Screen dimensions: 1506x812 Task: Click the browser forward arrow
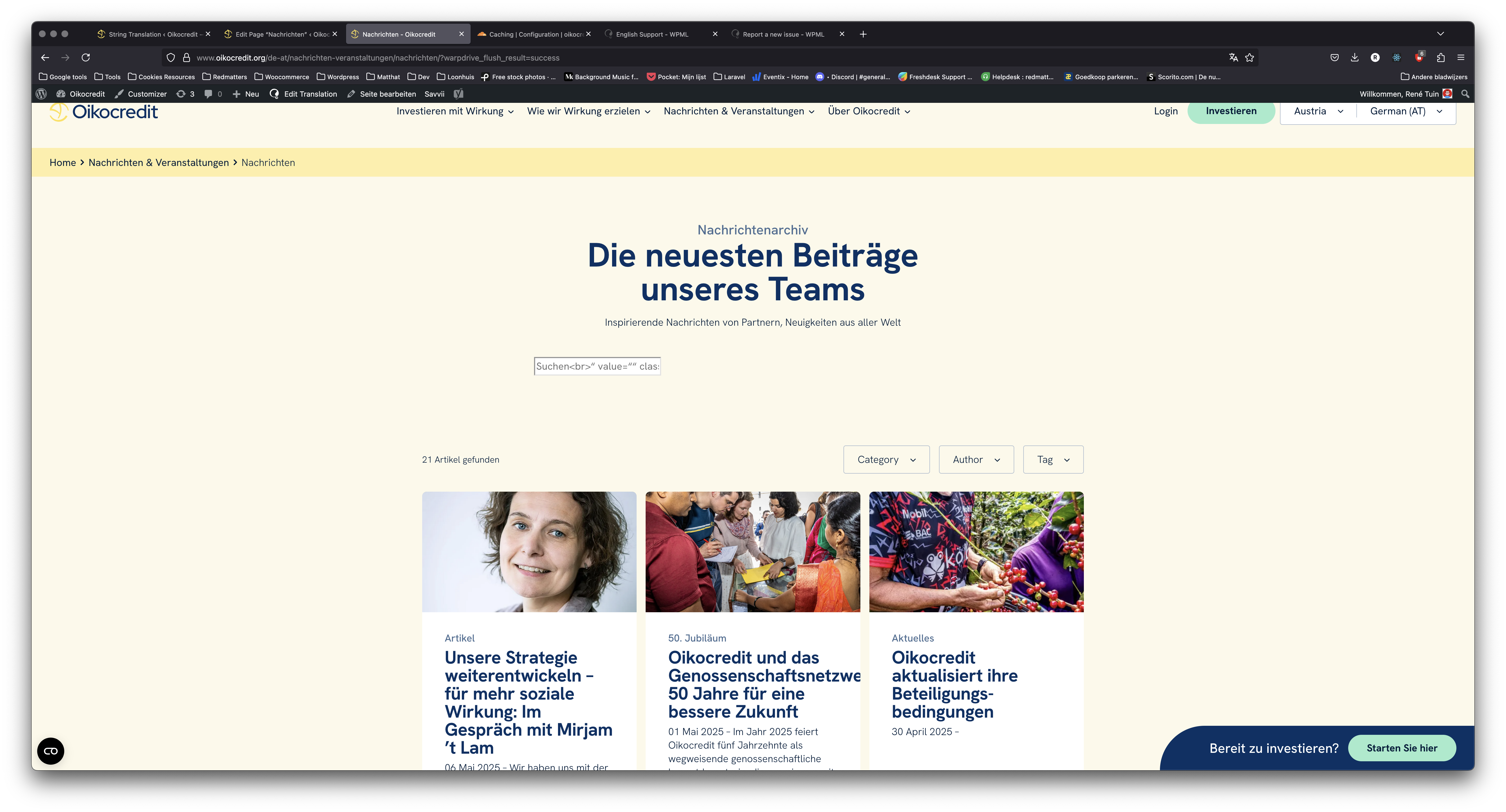point(65,57)
